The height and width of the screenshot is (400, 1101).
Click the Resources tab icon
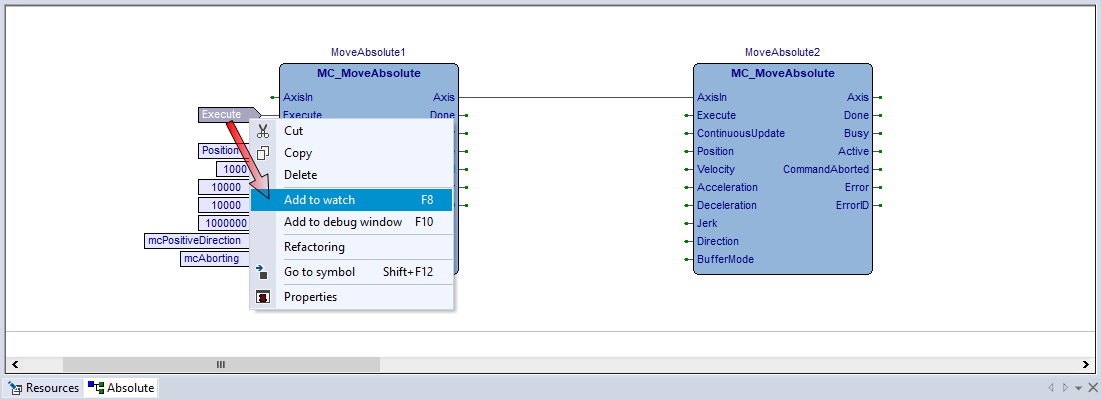(x=16, y=388)
